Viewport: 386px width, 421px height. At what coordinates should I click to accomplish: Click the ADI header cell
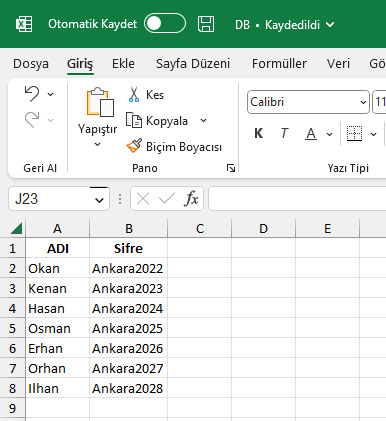pos(58,248)
